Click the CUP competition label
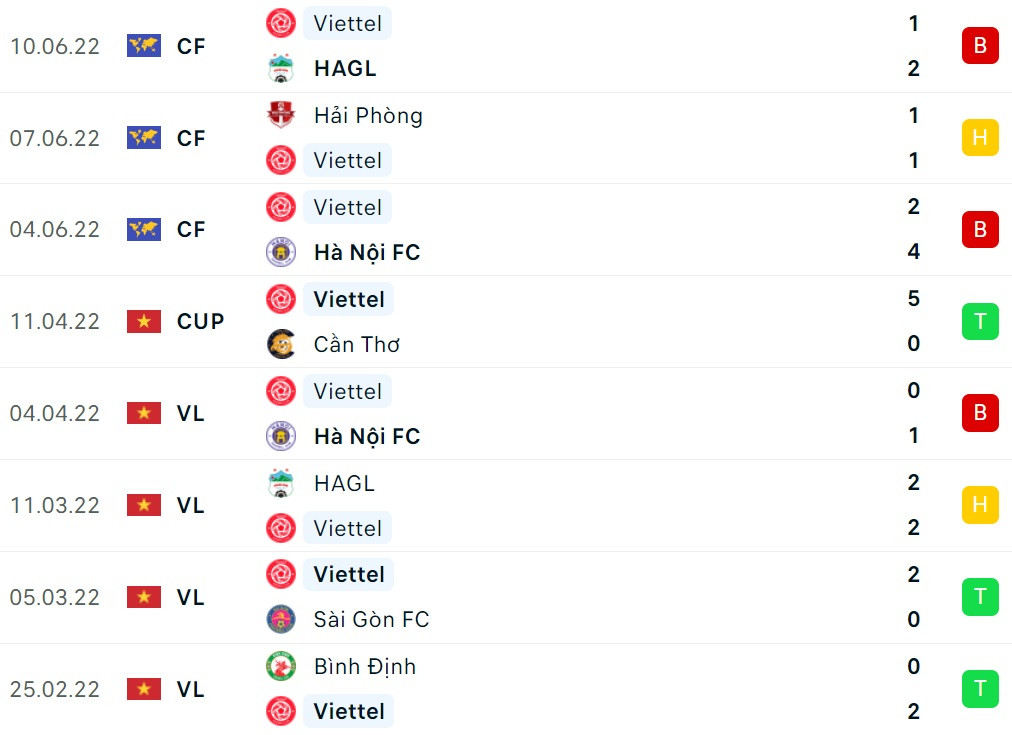Viewport: 1012px width, 735px height. point(200,321)
